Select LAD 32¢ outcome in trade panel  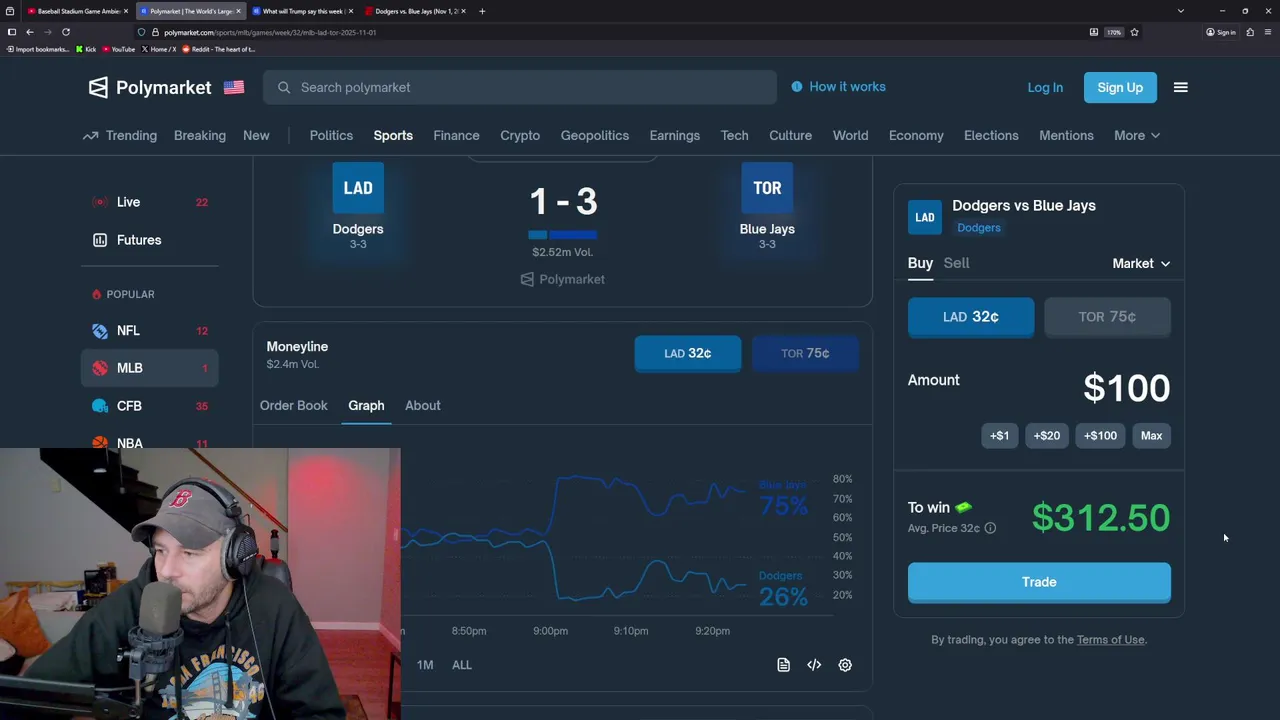971,317
